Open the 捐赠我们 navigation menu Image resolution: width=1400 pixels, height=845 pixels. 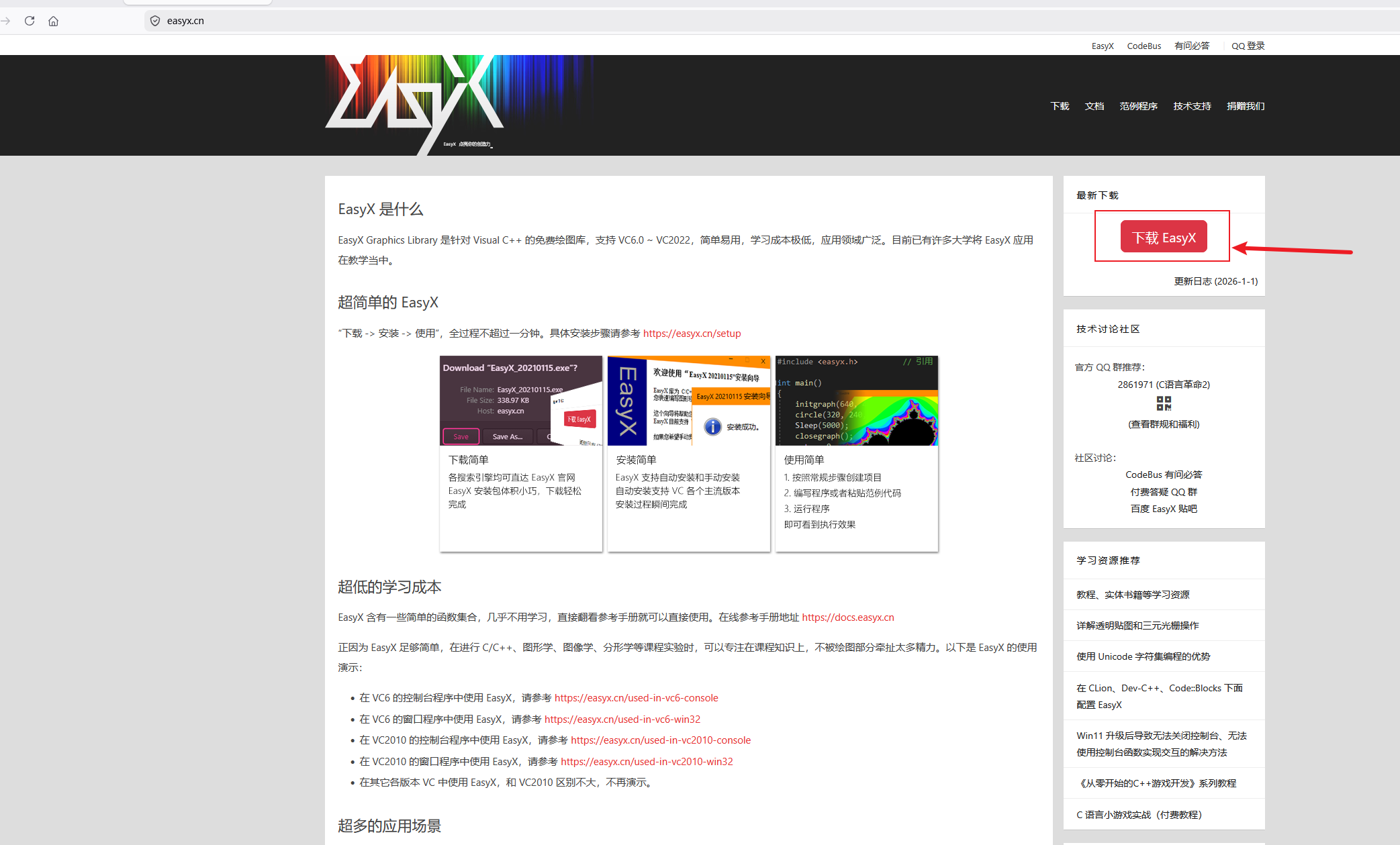tap(1246, 106)
